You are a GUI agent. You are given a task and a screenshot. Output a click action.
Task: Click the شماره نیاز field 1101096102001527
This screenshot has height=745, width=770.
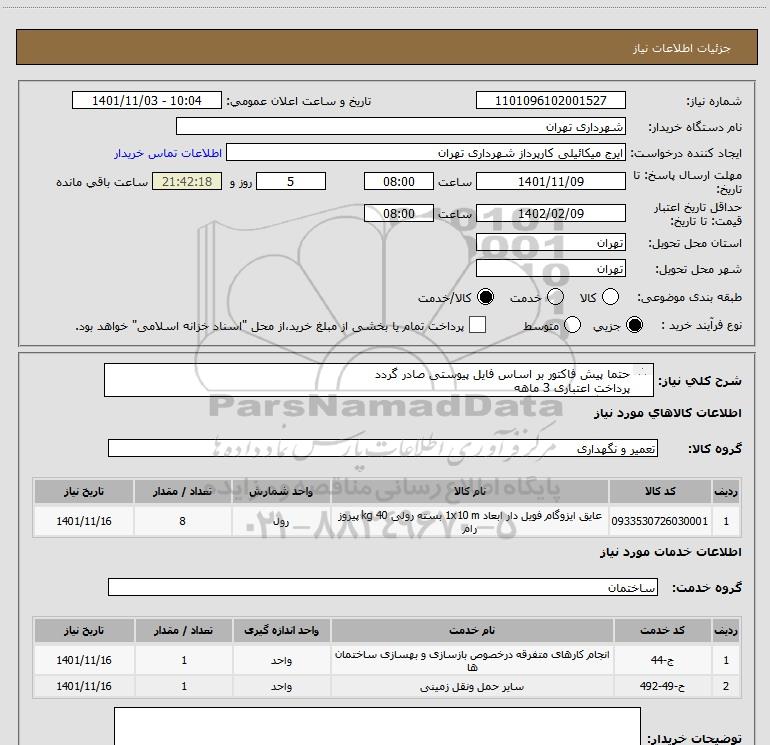pos(550,100)
